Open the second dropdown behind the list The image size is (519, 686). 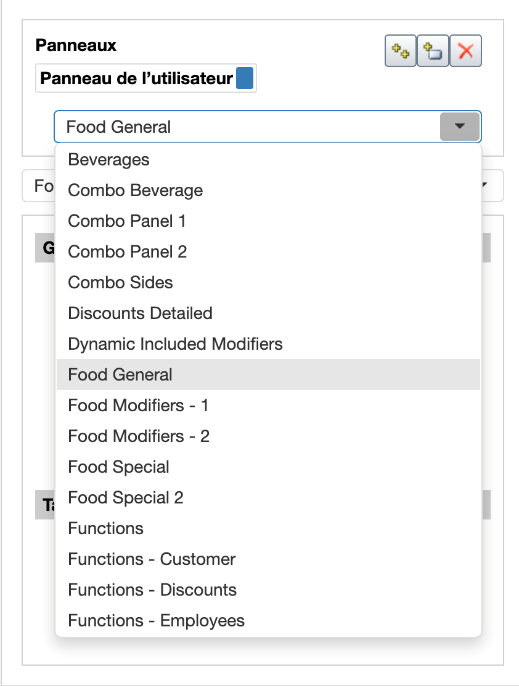(x=492, y=186)
